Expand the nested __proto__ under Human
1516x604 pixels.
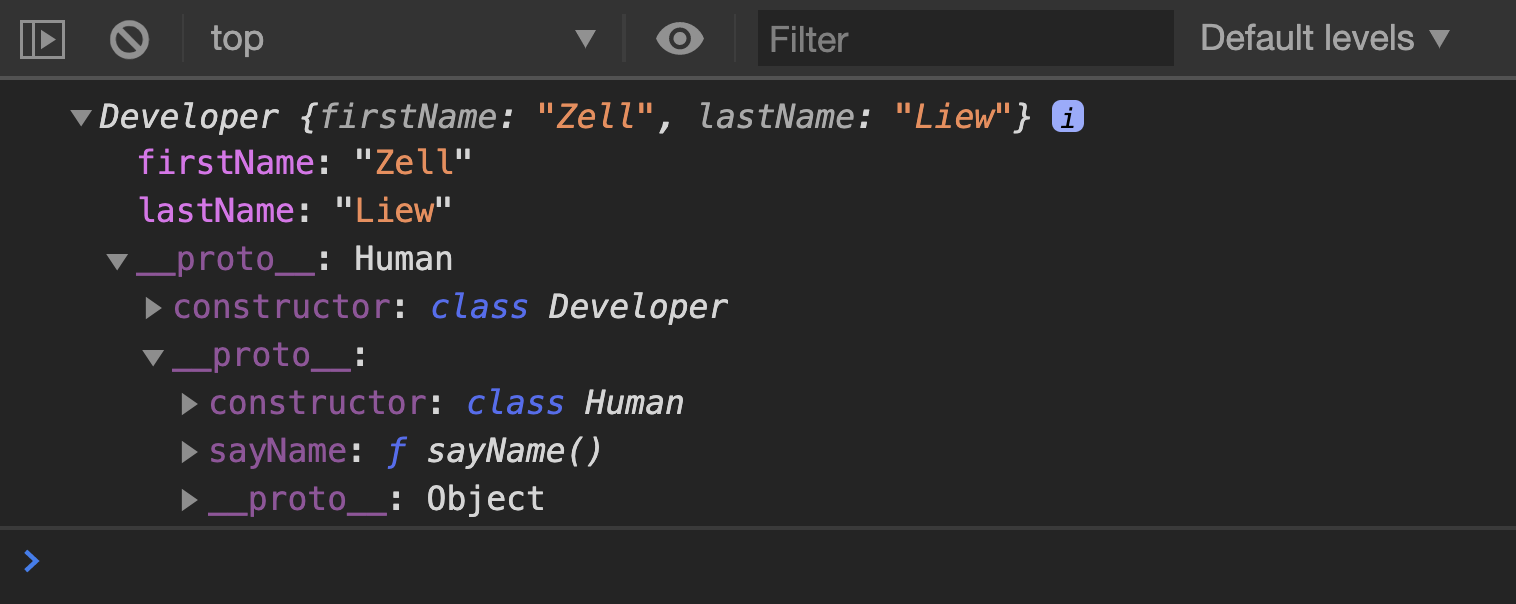pyautogui.click(x=152, y=355)
